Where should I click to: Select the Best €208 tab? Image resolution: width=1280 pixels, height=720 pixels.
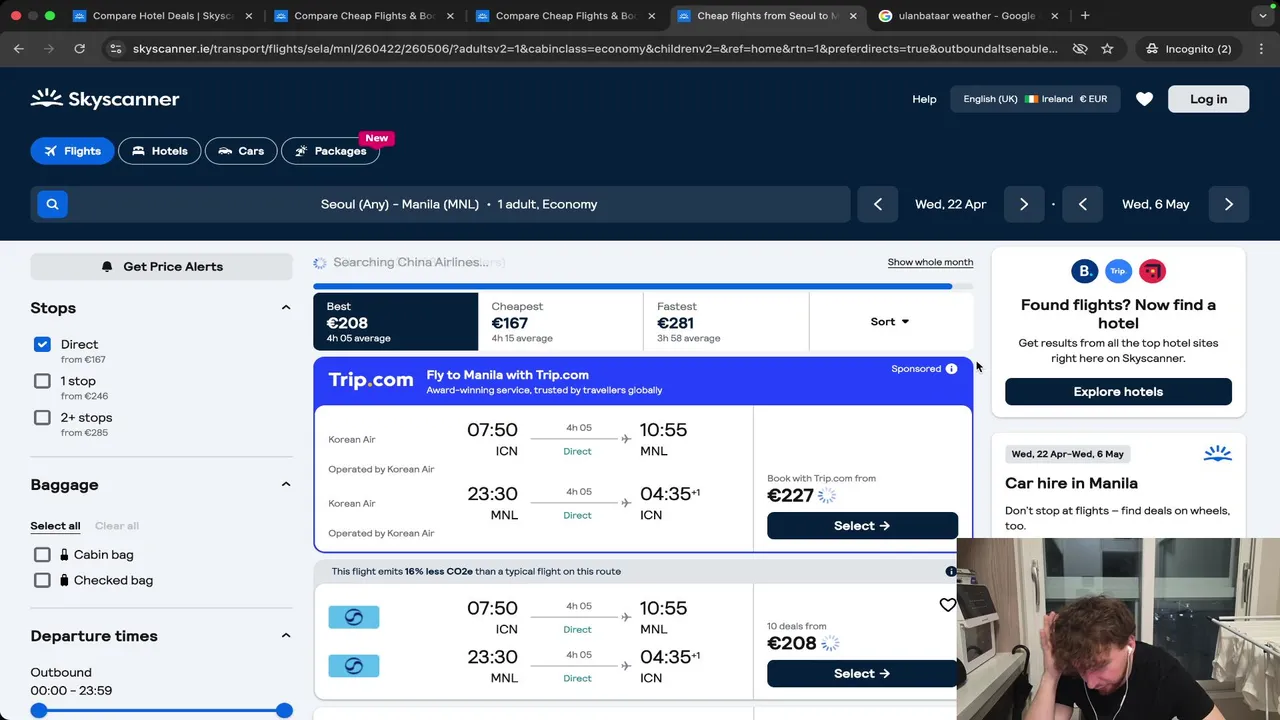tap(396, 322)
